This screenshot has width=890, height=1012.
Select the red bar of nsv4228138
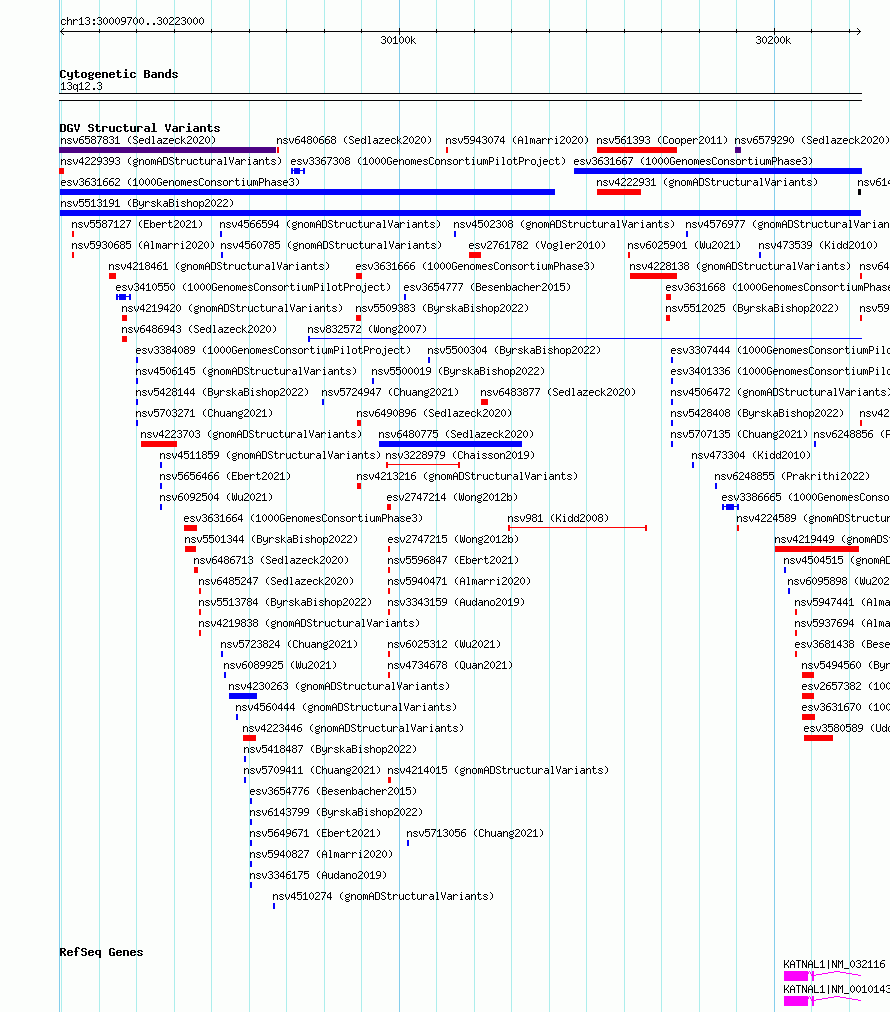[653, 276]
